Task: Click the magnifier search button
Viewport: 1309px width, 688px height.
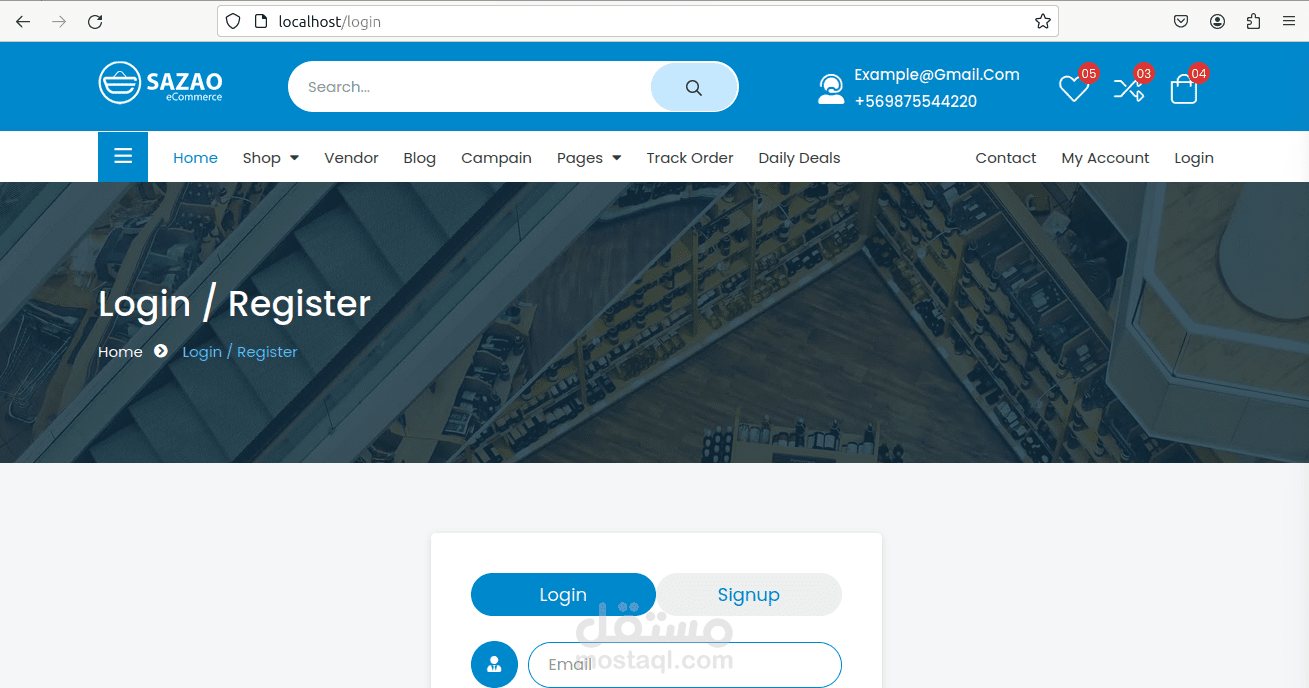Action: point(694,87)
